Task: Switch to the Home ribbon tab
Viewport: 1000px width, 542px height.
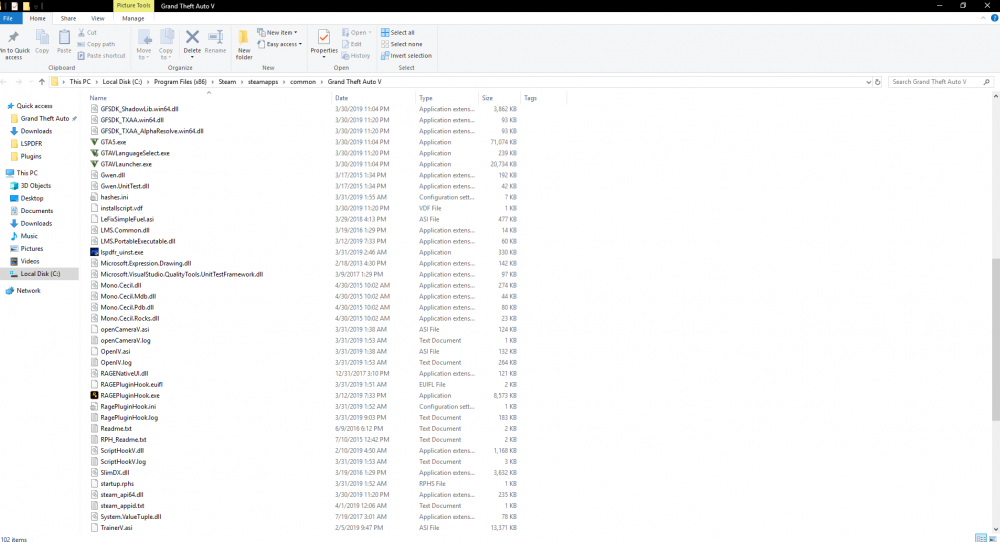Action: (x=38, y=18)
